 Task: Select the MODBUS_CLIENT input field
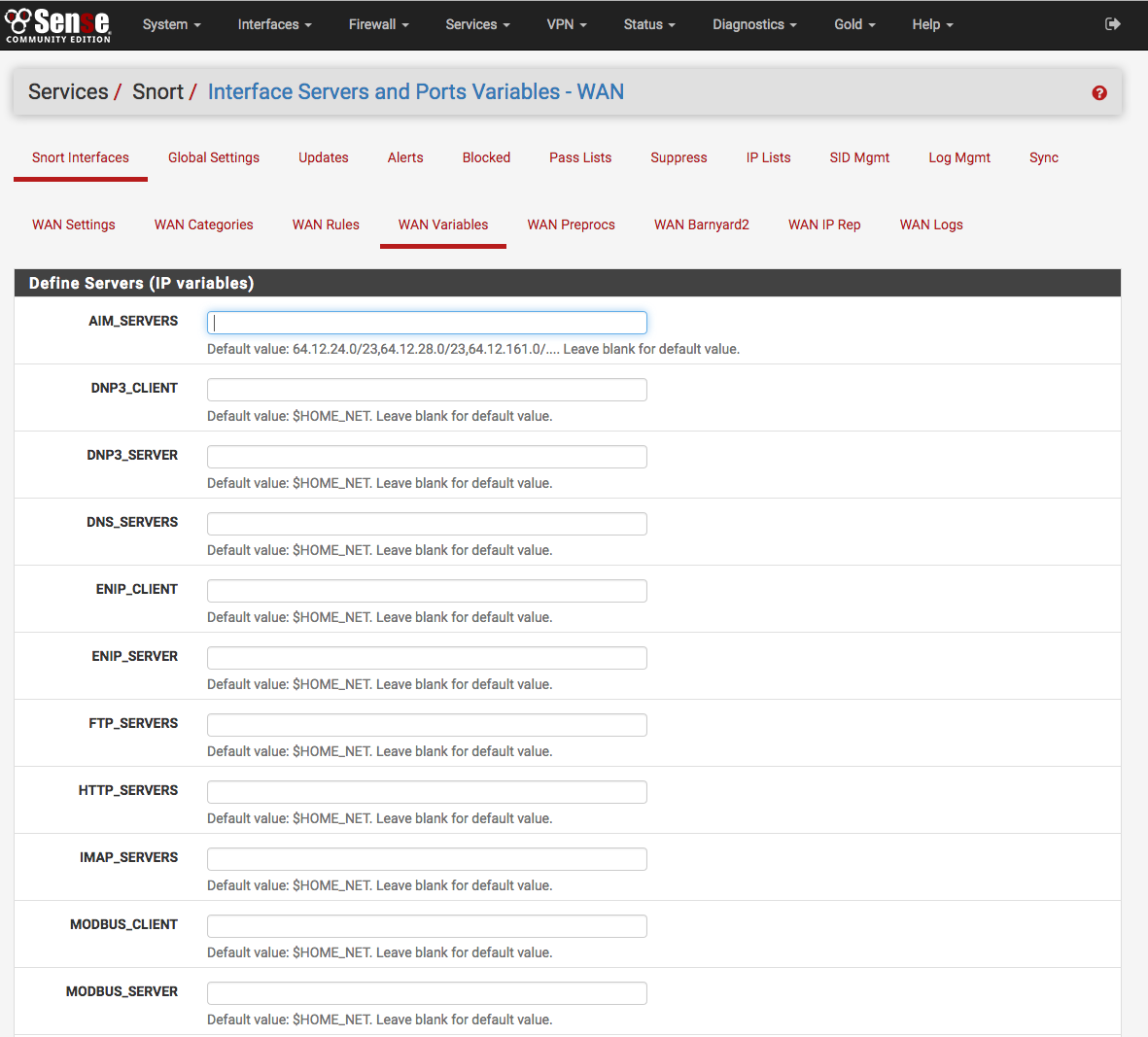(427, 926)
